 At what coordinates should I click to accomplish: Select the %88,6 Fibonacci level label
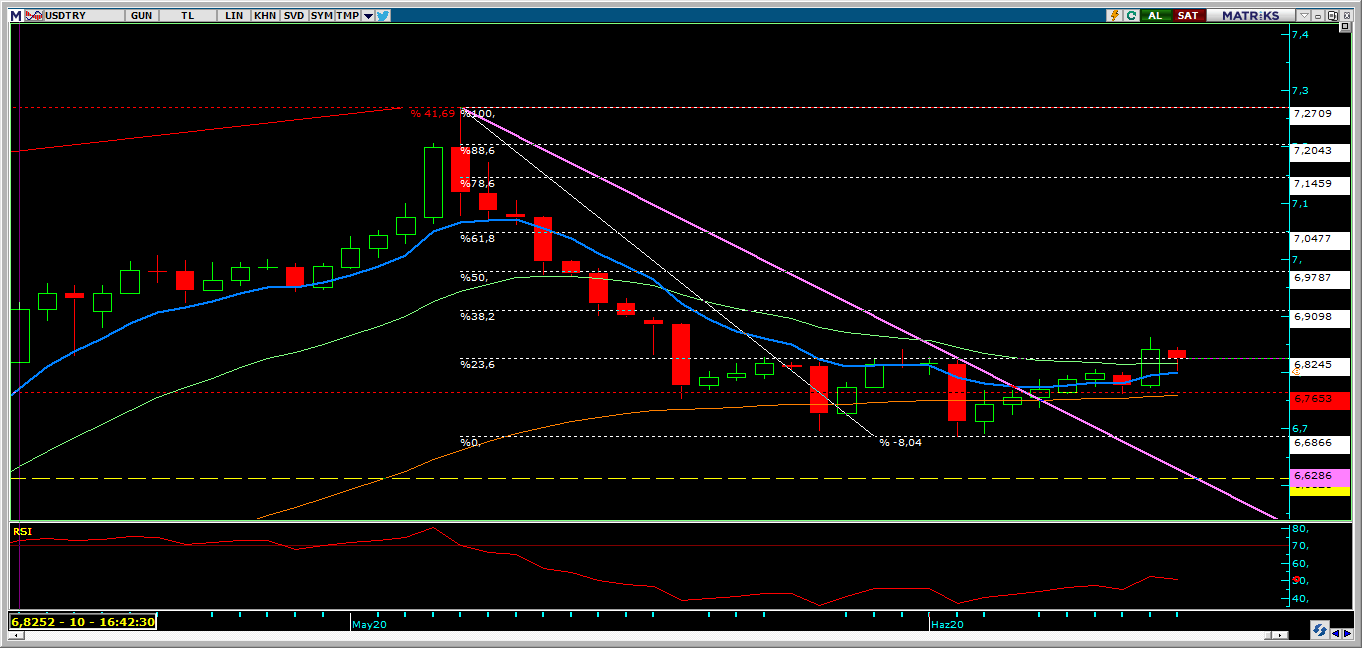(x=477, y=150)
